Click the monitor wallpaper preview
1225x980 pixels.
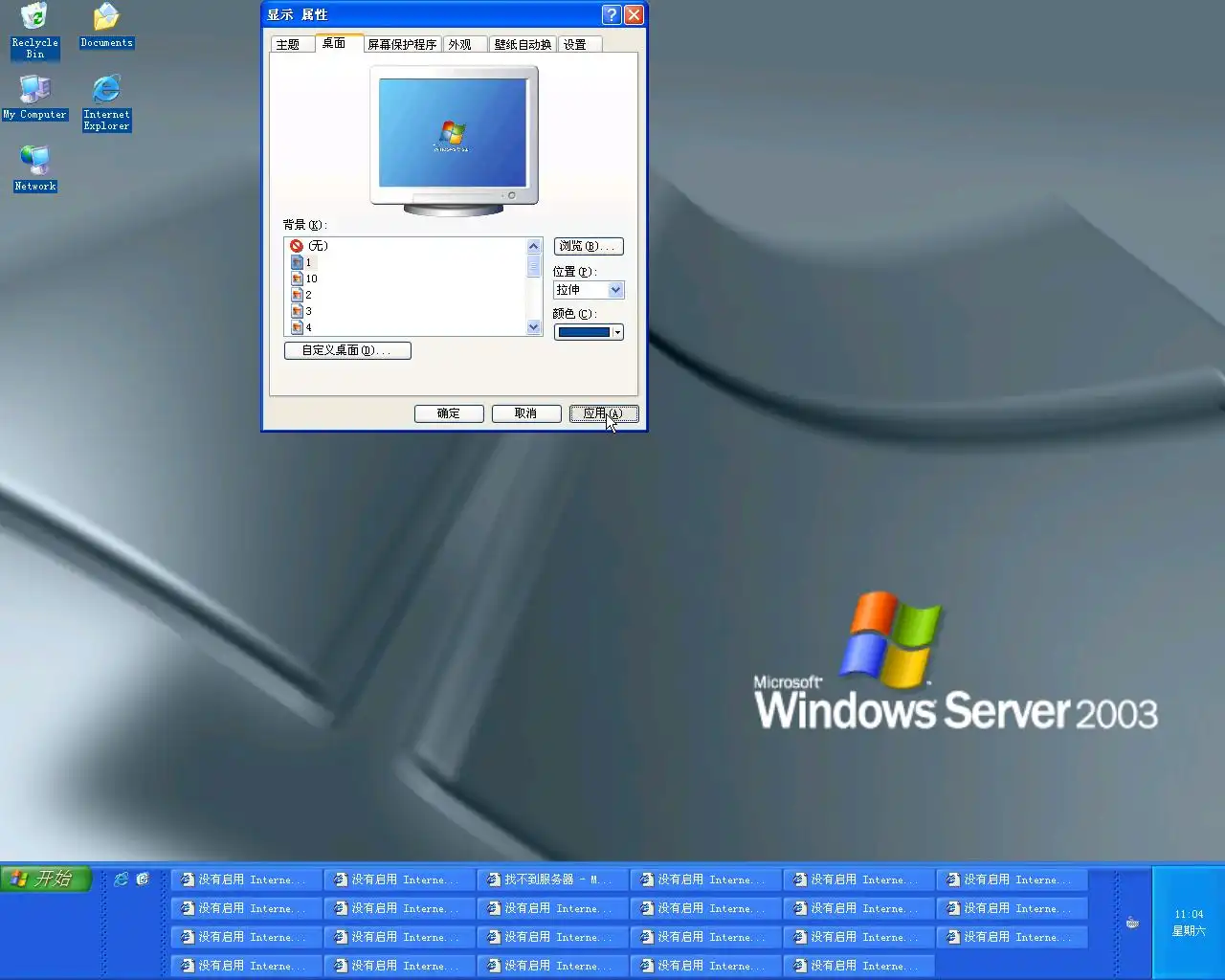pyautogui.click(x=453, y=133)
